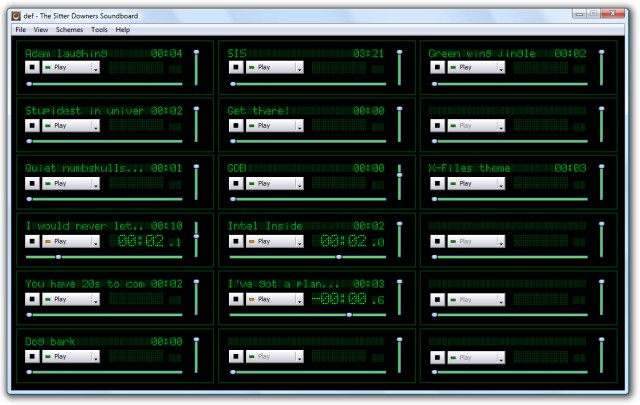
Task: Click the Play button for Dog bark
Action: (67, 356)
